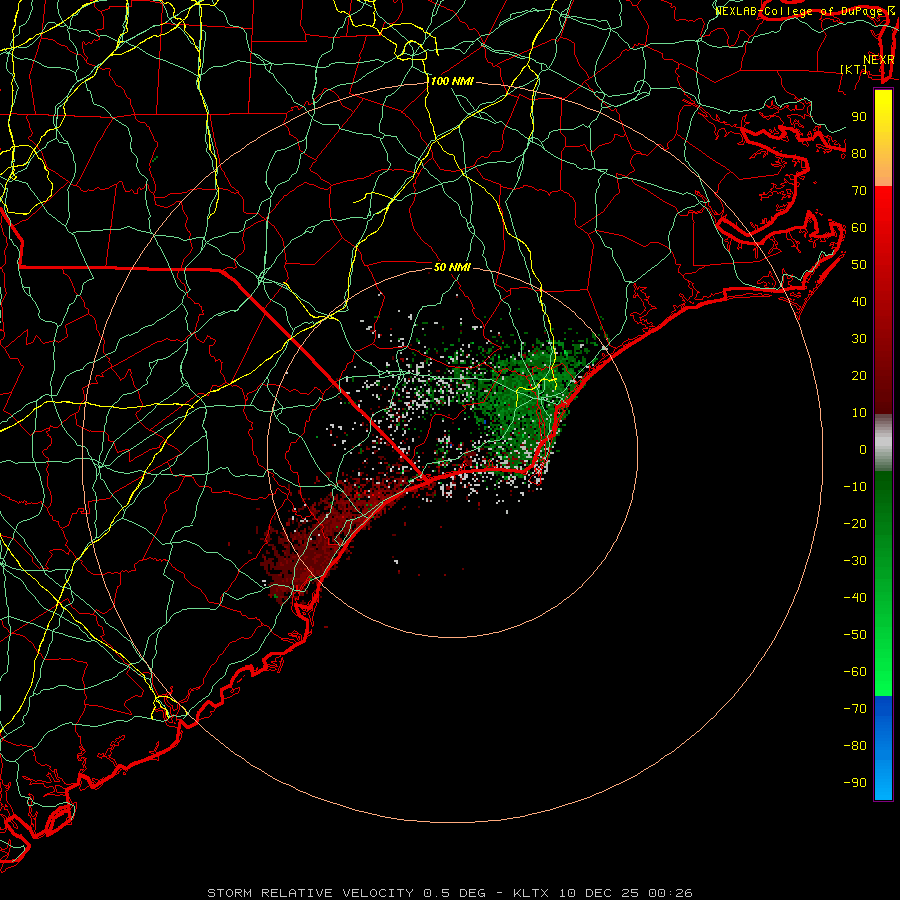The height and width of the screenshot is (900, 900).
Task: Select the -20 value on velocity scale
Action: [855, 523]
